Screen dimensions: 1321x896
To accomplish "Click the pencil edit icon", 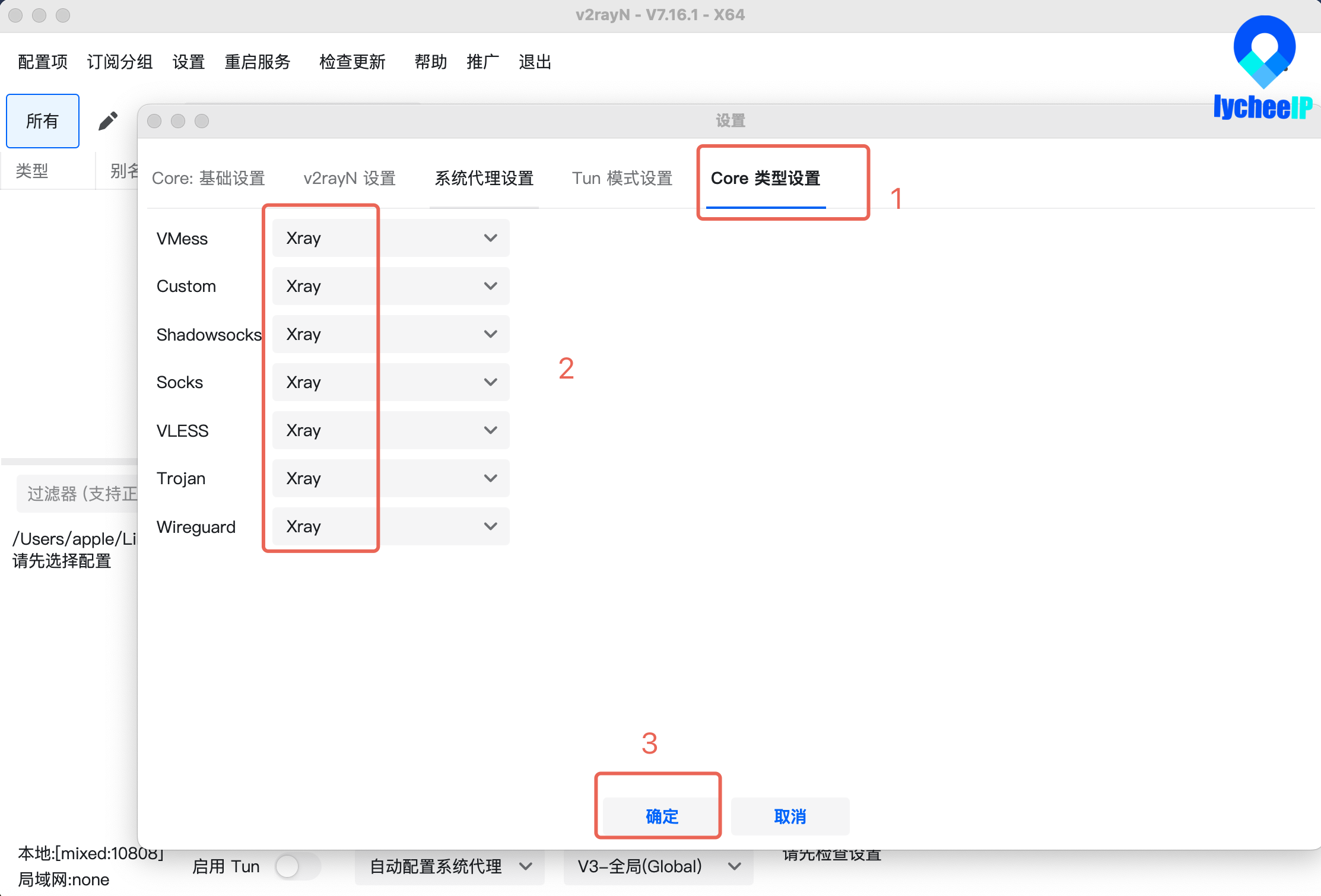I will (x=107, y=120).
